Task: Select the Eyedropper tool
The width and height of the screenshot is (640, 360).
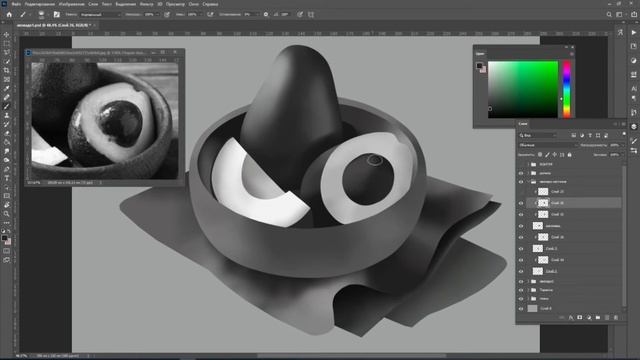Action: click(7, 89)
